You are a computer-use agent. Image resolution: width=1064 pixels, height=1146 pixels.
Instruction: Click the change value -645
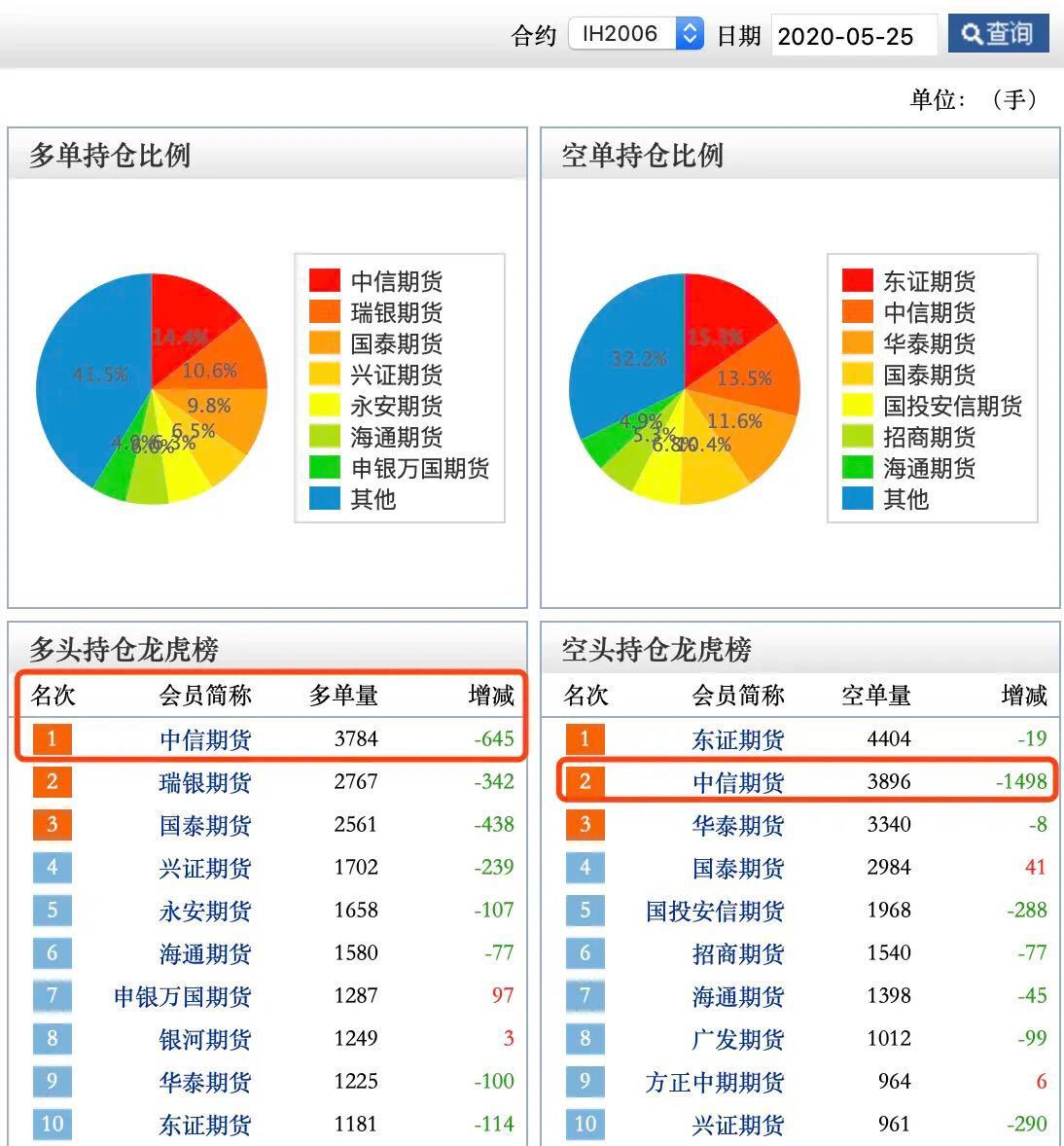click(493, 739)
